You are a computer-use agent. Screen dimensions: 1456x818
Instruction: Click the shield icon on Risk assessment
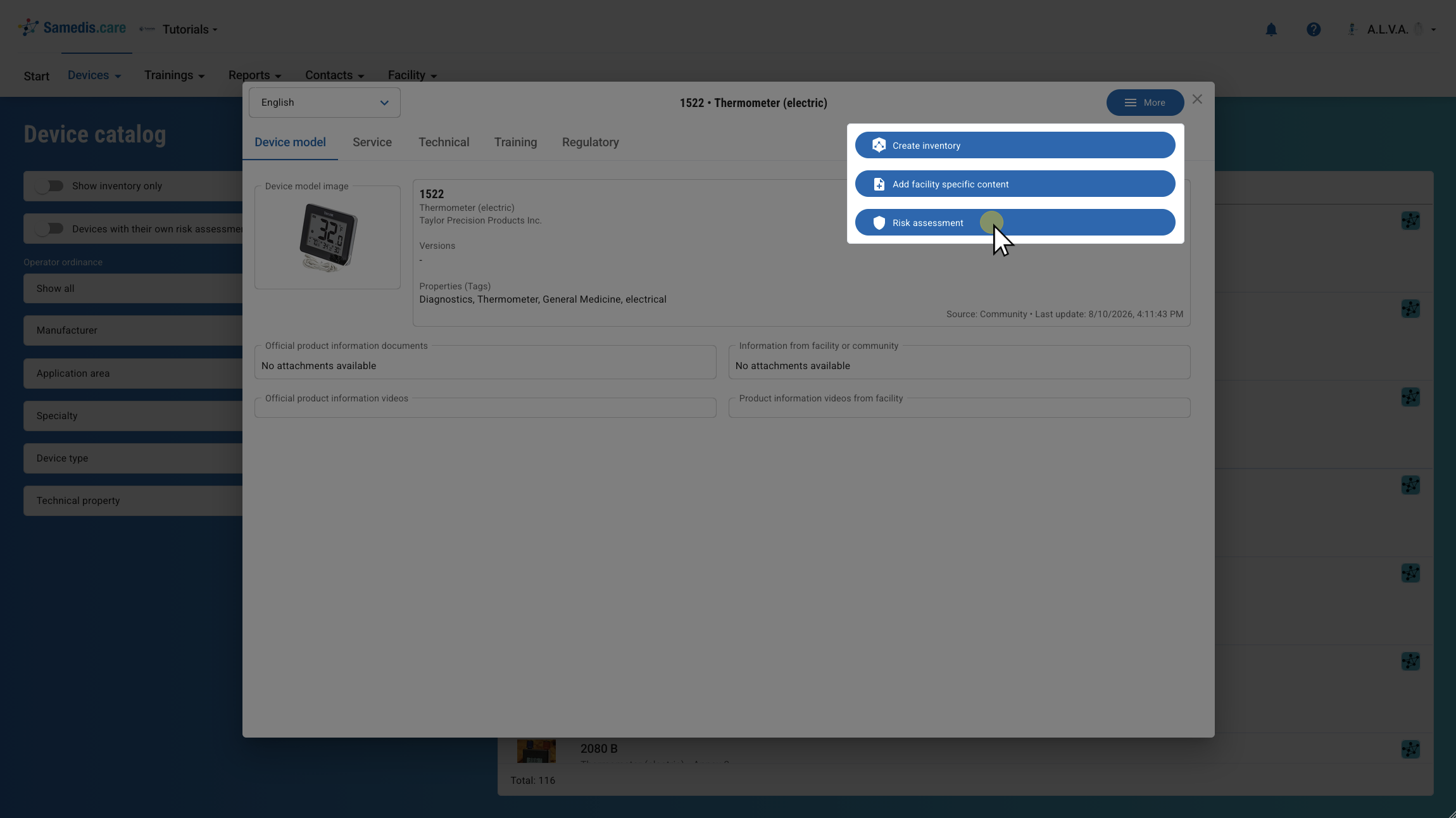point(879,223)
